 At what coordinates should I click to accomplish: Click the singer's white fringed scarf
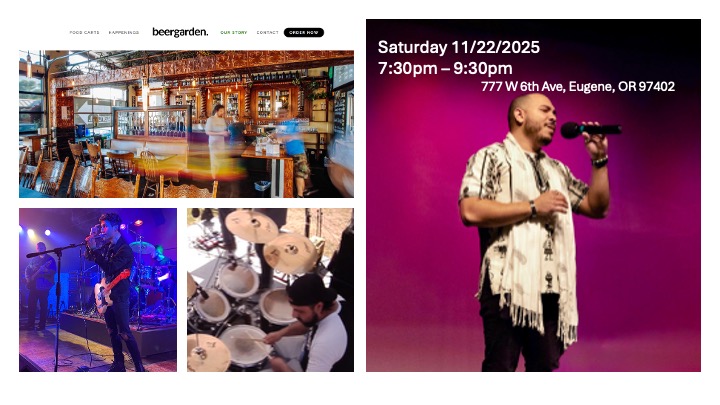tap(540, 239)
